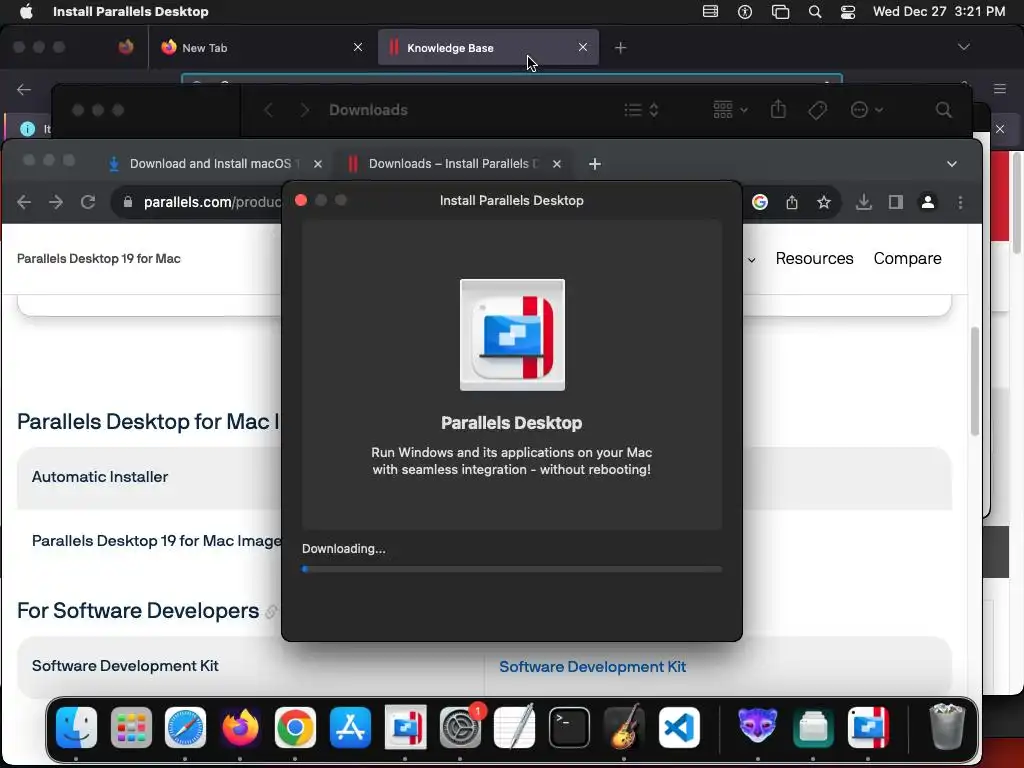The width and height of the screenshot is (1024, 768).
Task: Bookmark this page with the star icon
Action: coord(824,202)
